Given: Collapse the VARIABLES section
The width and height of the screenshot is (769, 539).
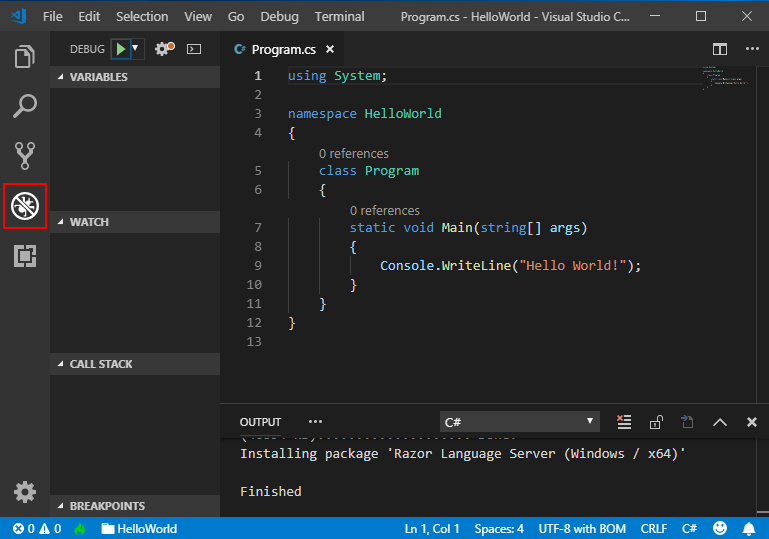Looking at the screenshot, I should coord(98,77).
